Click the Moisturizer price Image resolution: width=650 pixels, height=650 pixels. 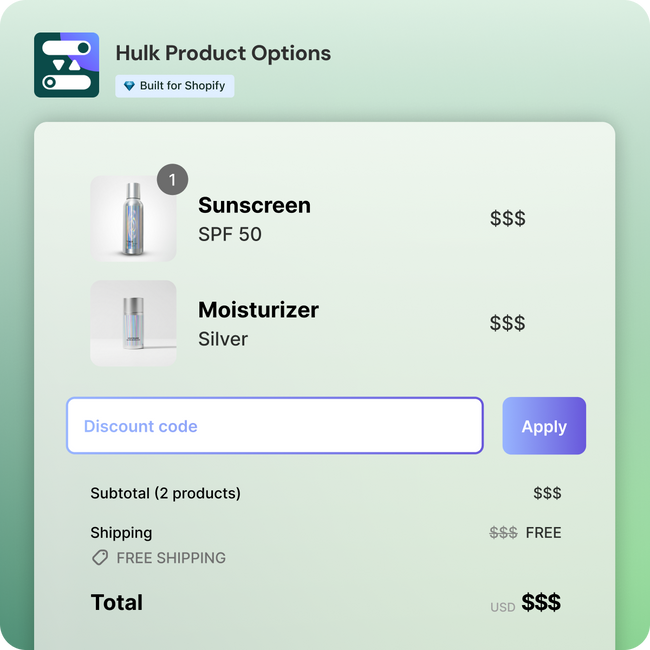pos(508,323)
